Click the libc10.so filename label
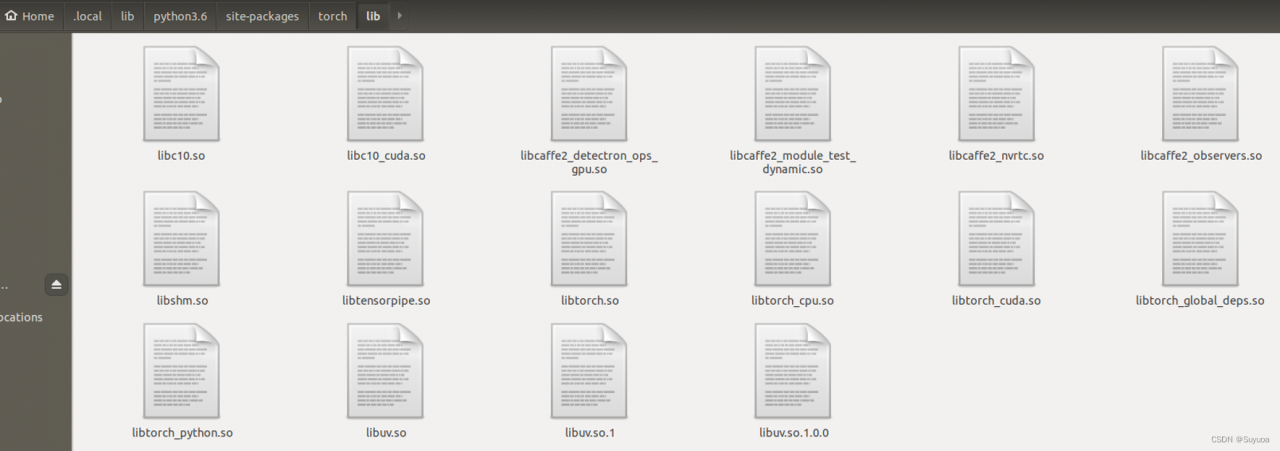The height and width of the screenshot is (451, 1280). [181, 156]
